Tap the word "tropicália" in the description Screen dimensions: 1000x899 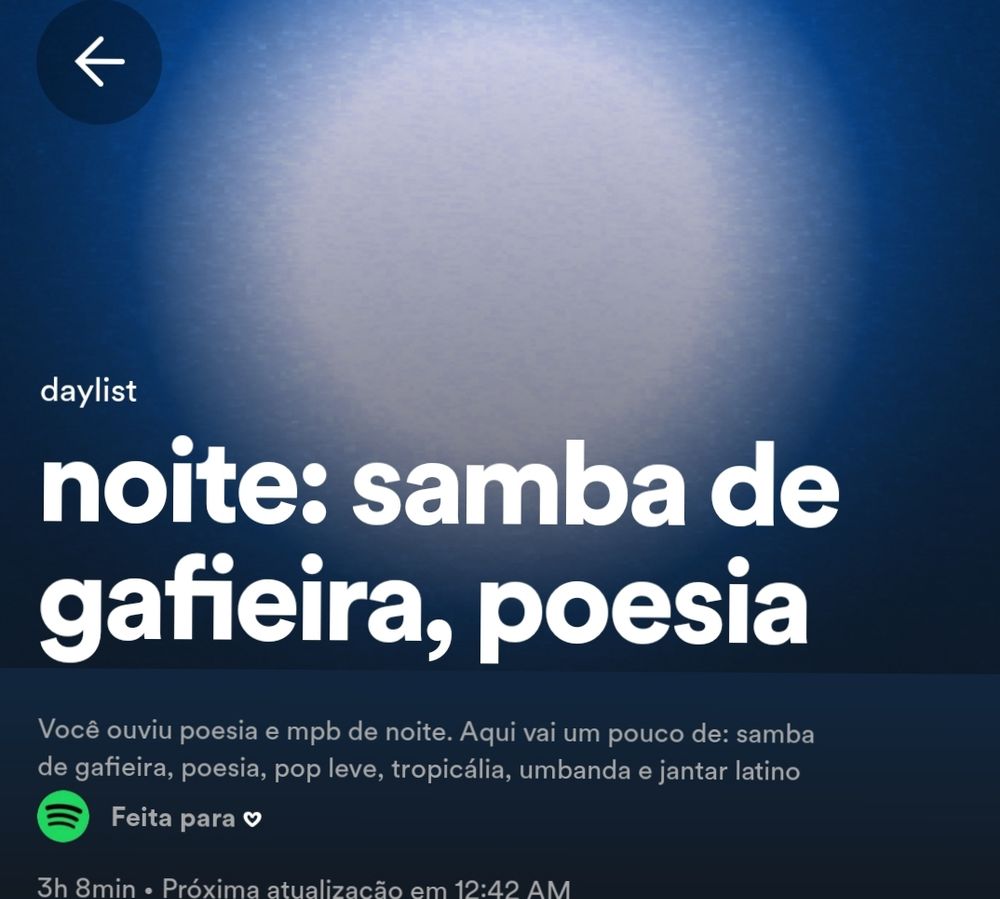pos(448,770)
